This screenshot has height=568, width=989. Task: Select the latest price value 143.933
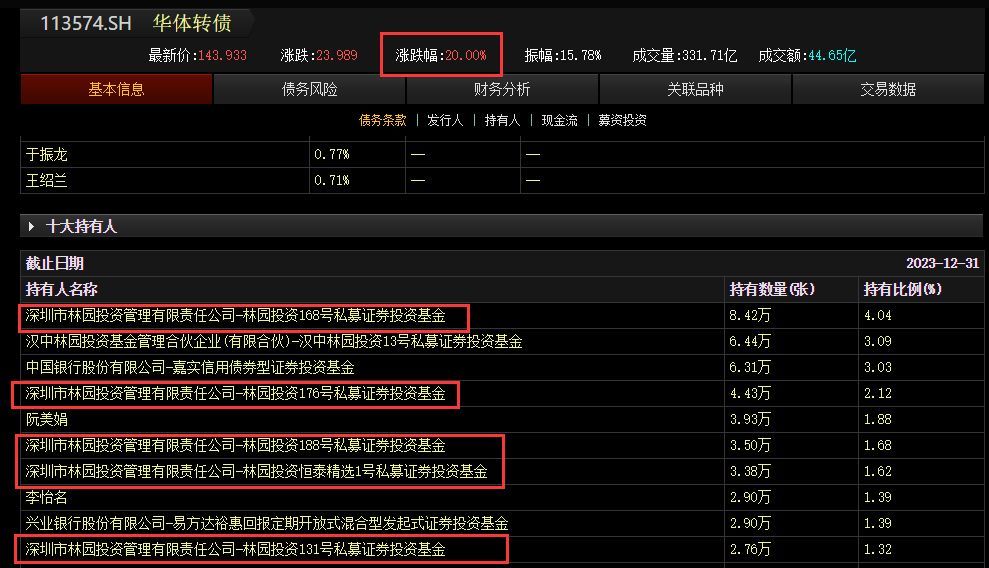[x=222, y=55]
